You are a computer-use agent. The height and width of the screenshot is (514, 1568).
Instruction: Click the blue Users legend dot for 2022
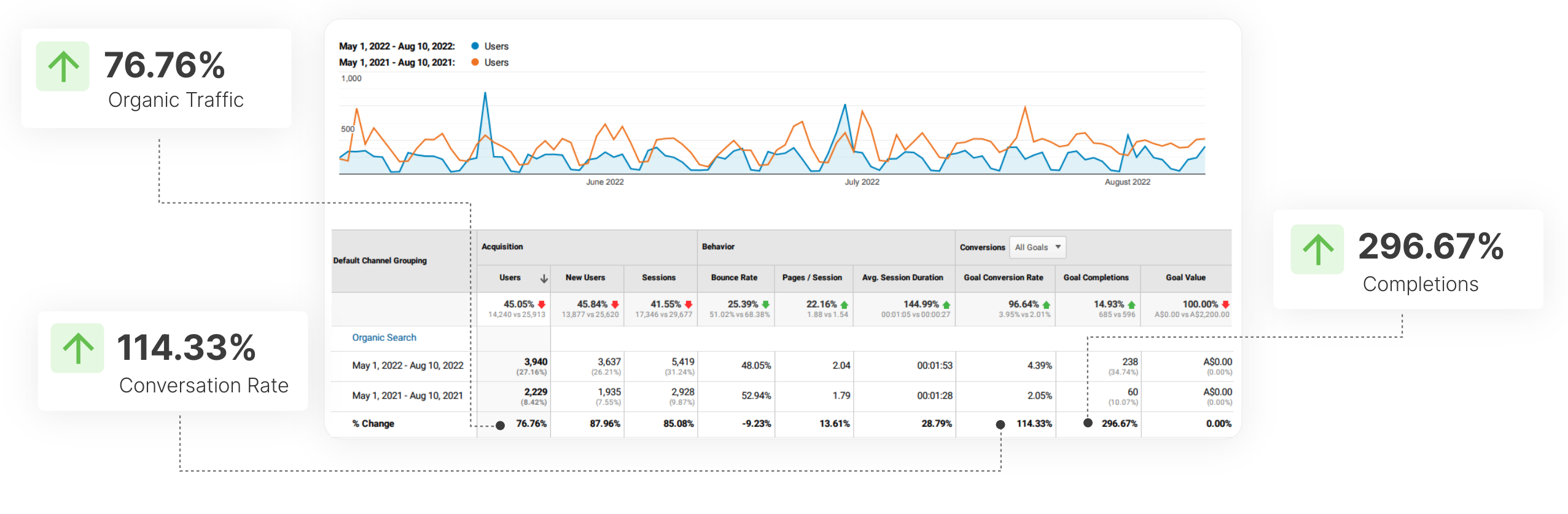(475, 46)
